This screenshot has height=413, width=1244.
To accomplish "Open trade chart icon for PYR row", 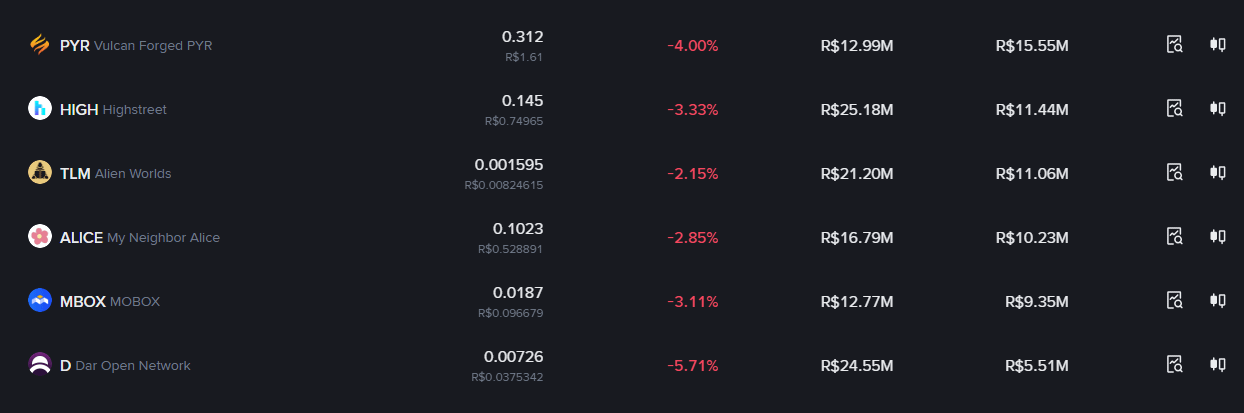I will (1217, 45).
